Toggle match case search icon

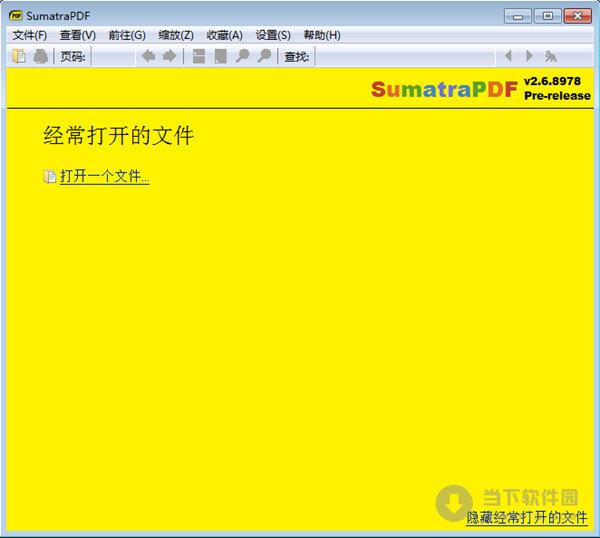[x=551, y=56]
